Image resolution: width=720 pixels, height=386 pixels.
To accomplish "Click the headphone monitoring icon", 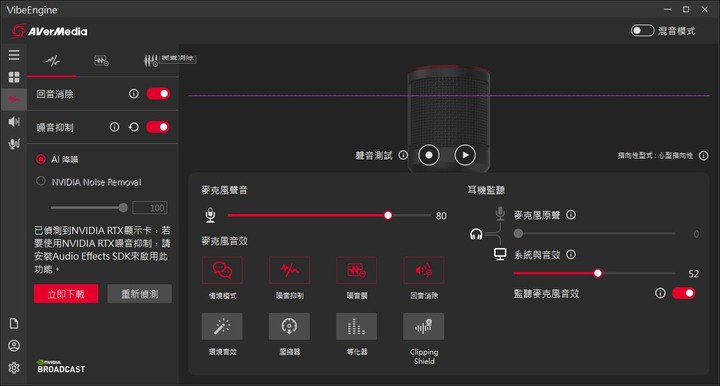I will point(476,235).
